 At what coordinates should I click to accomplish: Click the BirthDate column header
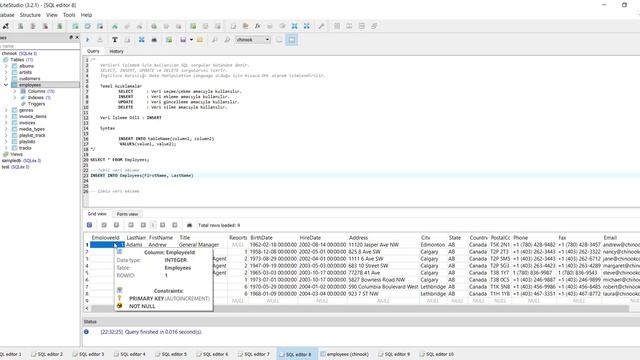(x=272, y=238)
